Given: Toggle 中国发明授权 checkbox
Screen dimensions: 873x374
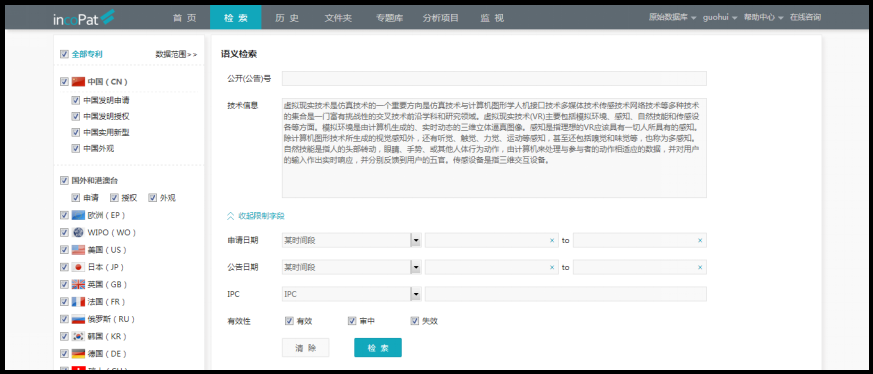Looking at the screenshot, I should click(76, 116).
